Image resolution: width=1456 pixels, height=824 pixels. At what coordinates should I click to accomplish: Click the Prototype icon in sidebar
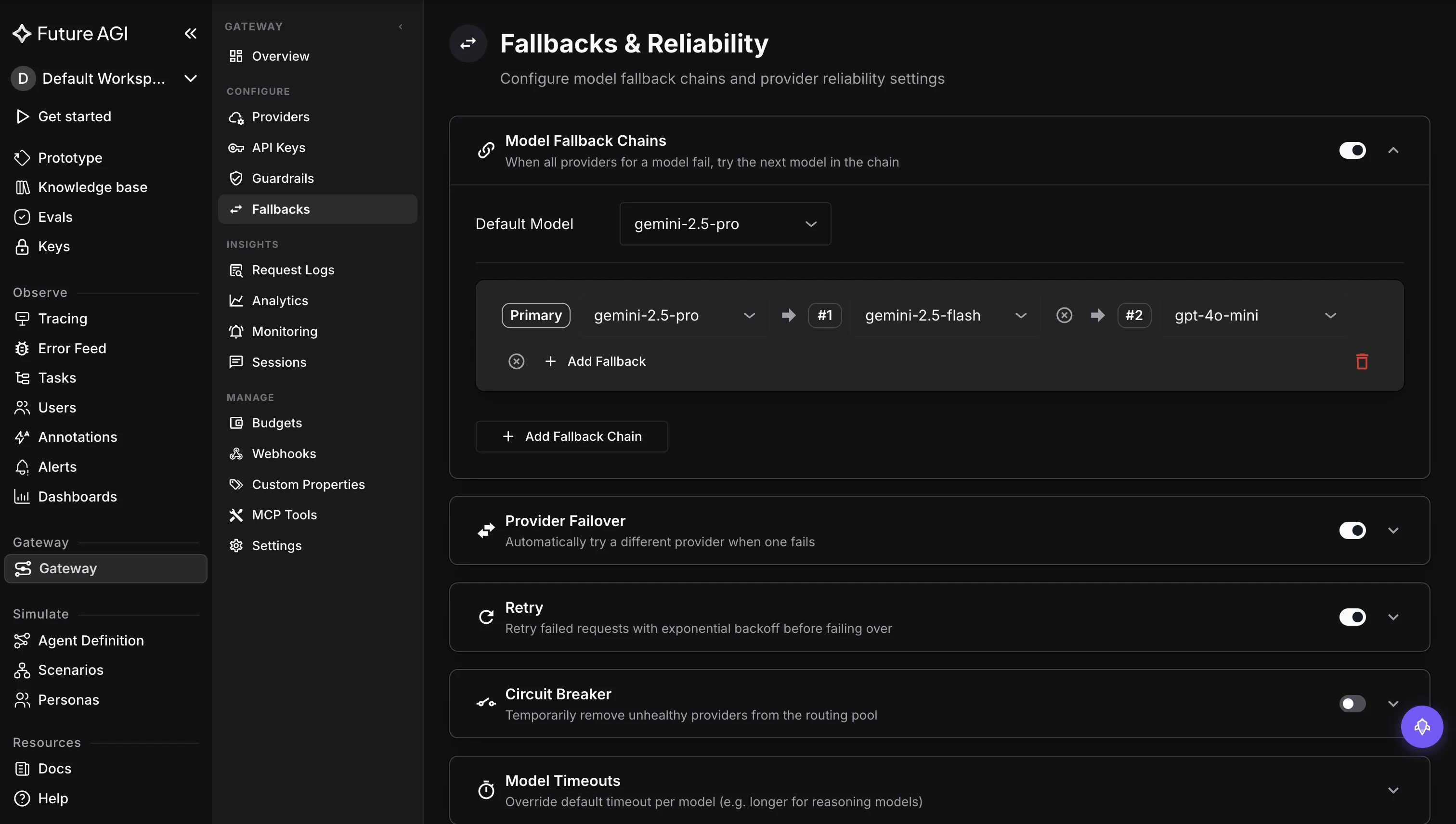tap(22, 157)
